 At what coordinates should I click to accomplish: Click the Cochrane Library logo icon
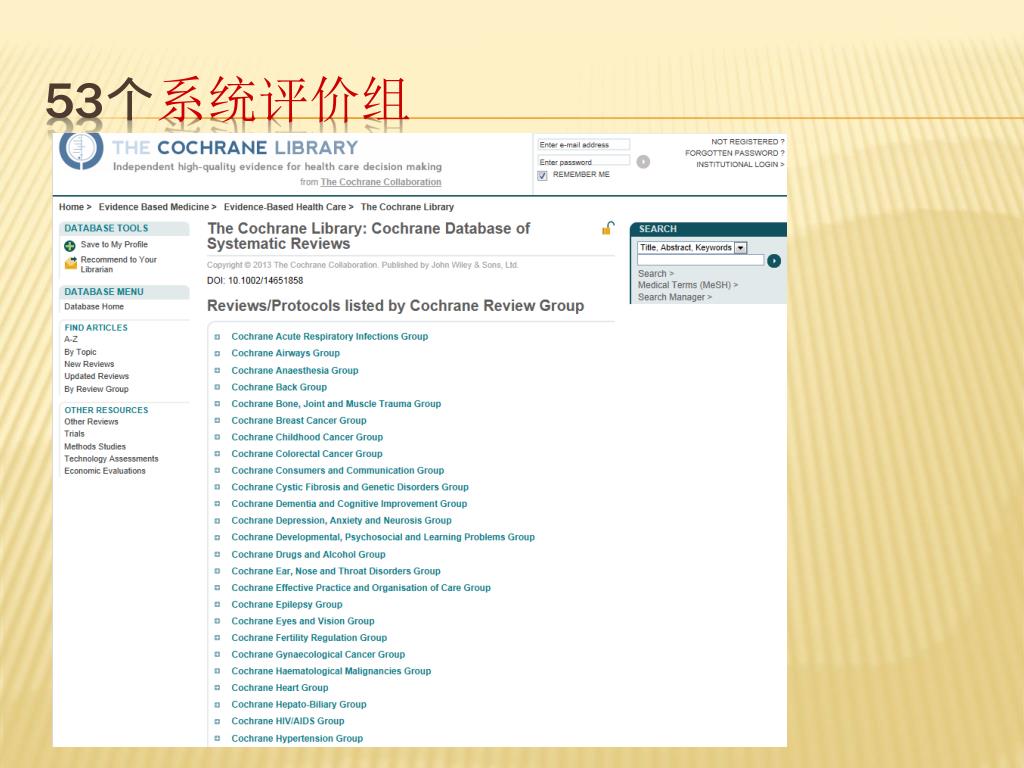81,150
